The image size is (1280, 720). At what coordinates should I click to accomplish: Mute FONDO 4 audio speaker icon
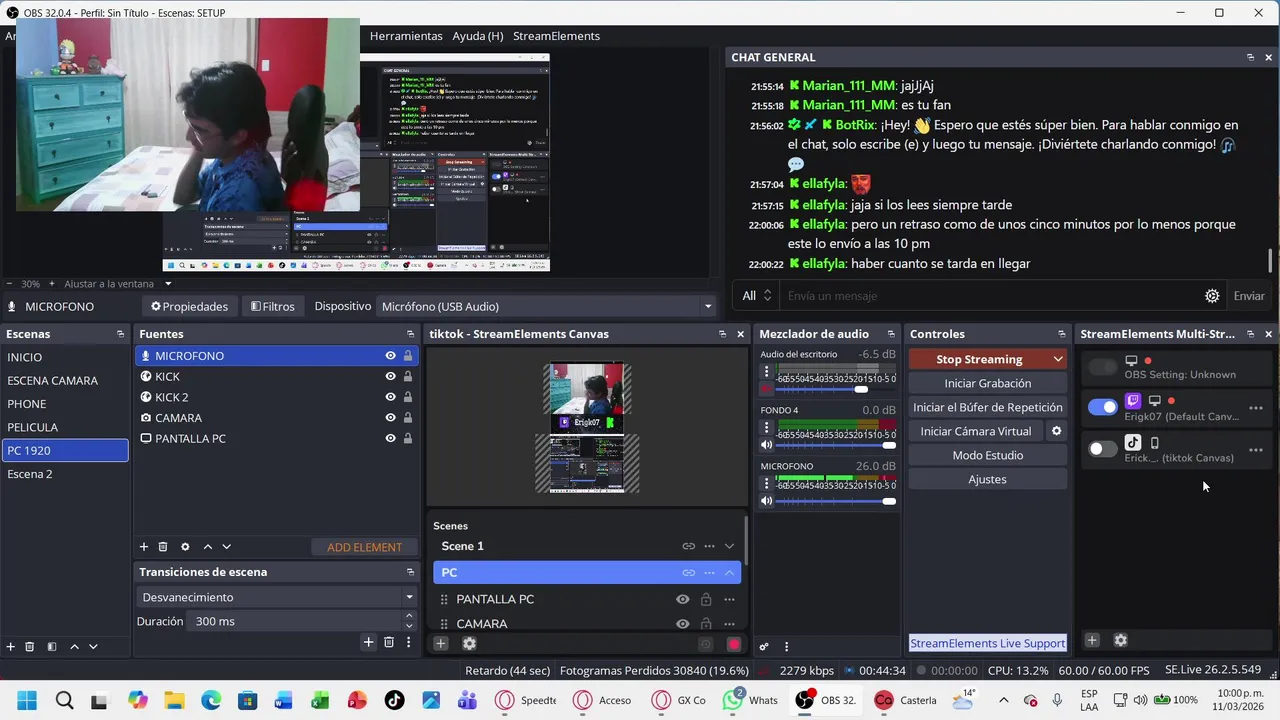pyautogui.click(x=767, y=445)
